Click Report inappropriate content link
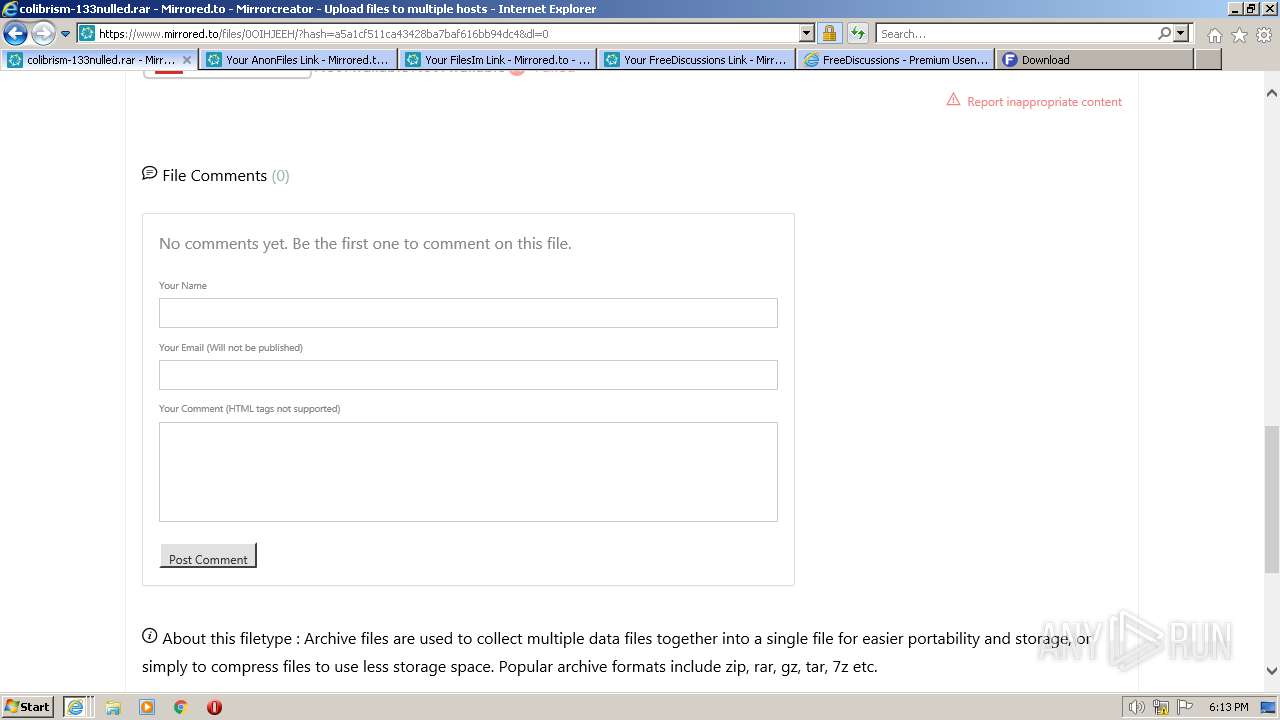This screenshot has height=720, width=1280. click(1044, 102)
